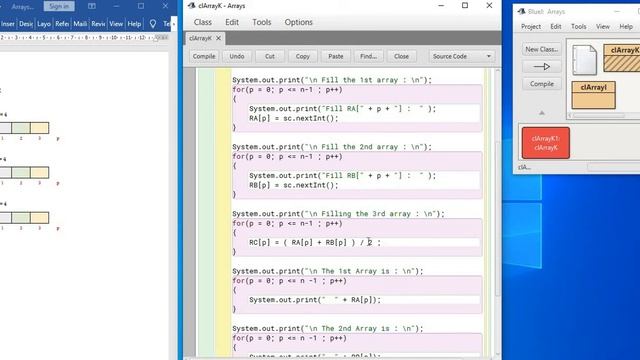The image size is (640, 360).
Task: Open the Tools menu in BlueJ main window
Action: click(578, 27)
